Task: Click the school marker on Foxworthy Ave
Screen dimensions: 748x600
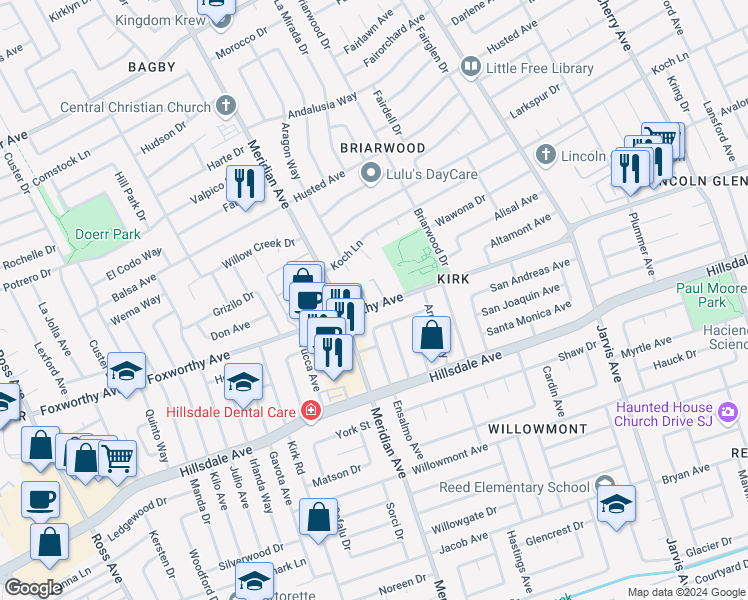Action: 126,372
